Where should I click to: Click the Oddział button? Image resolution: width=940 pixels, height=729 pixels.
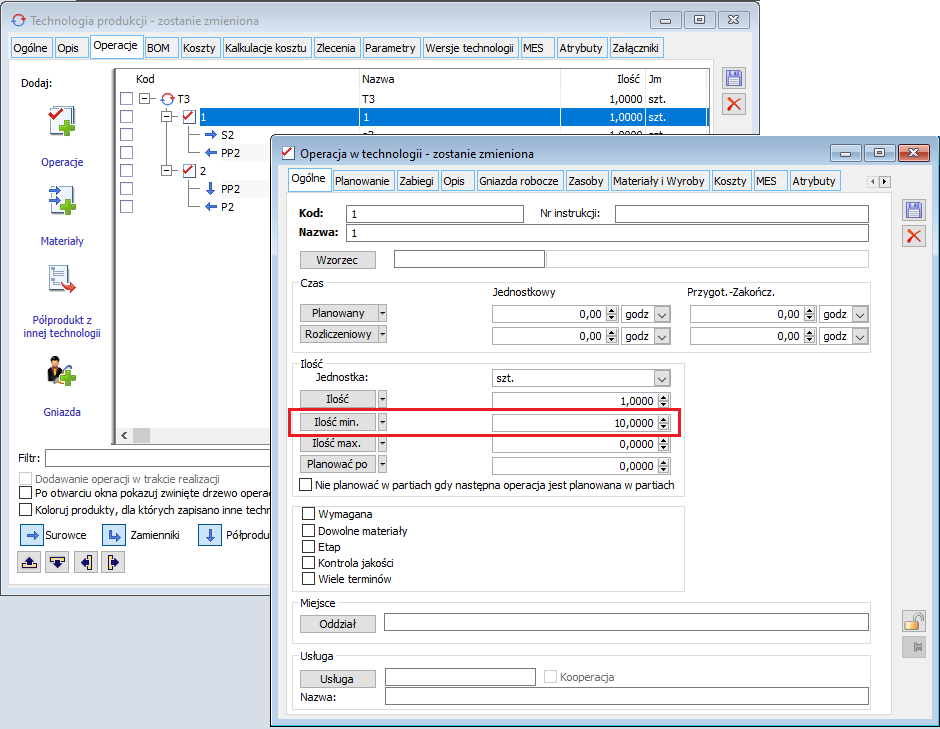(x=338, y=623)
